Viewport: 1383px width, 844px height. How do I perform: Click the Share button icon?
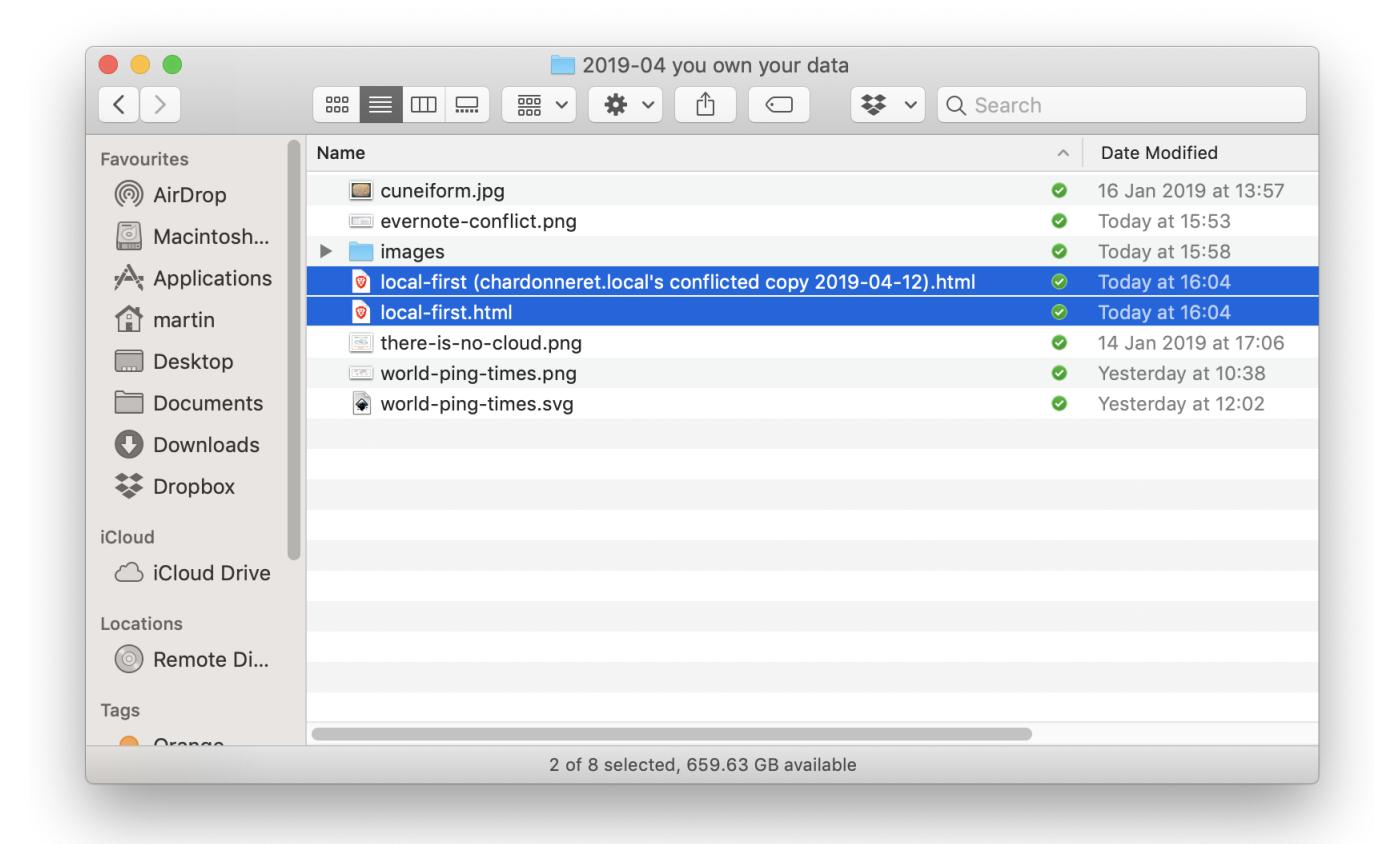pyautogui.click(x=705, y=105)
